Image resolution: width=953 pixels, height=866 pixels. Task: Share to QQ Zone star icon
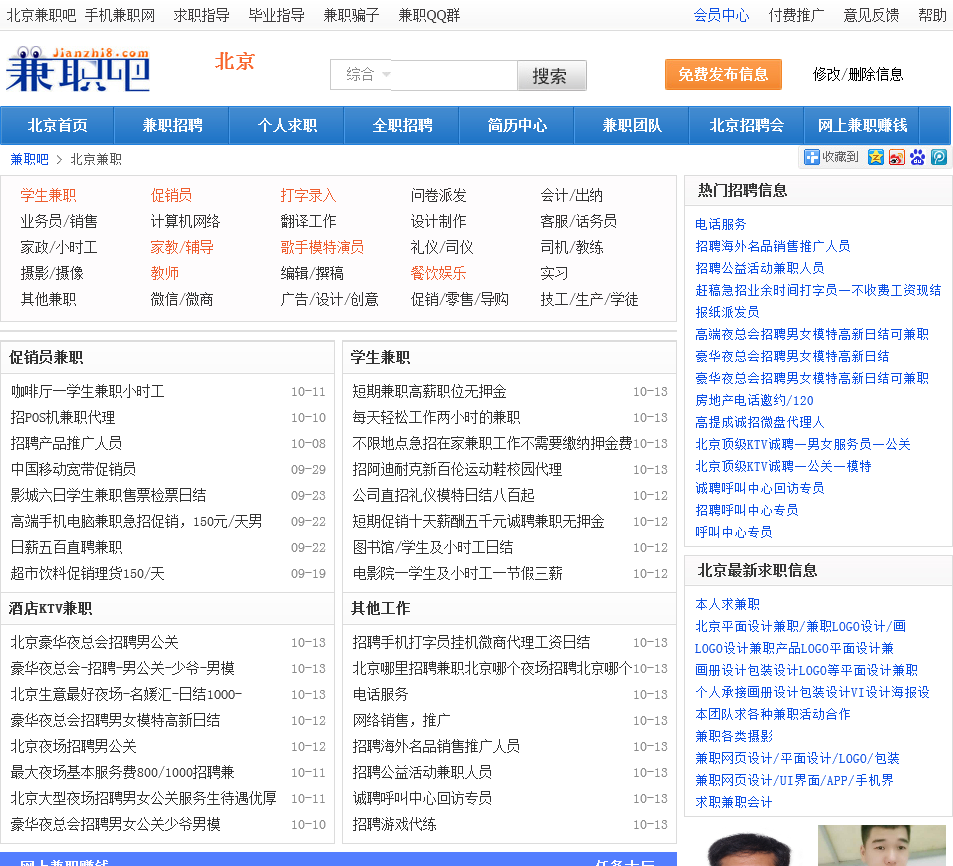(876, 157)
